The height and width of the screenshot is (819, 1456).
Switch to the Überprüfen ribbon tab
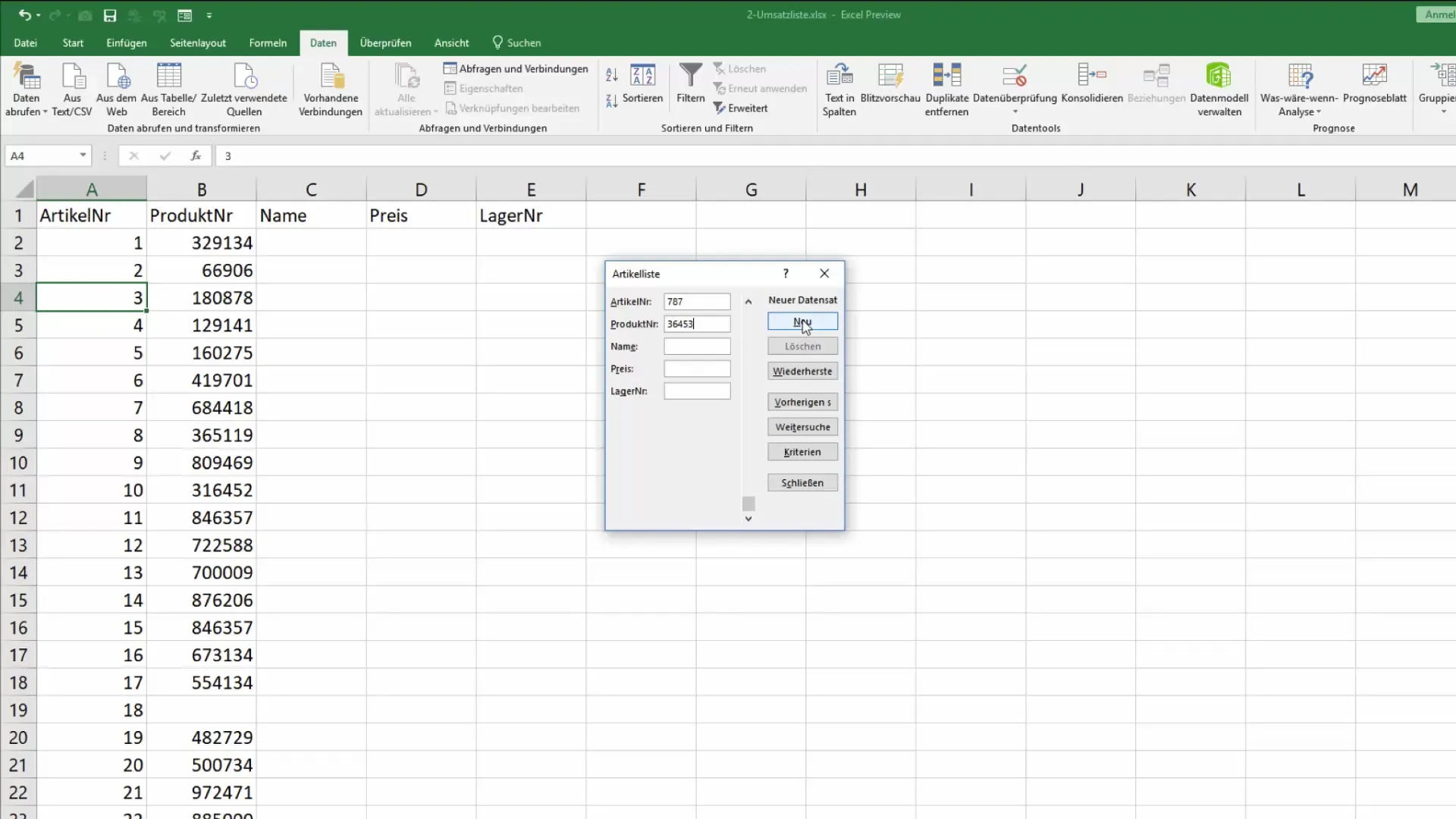(385, 42)
